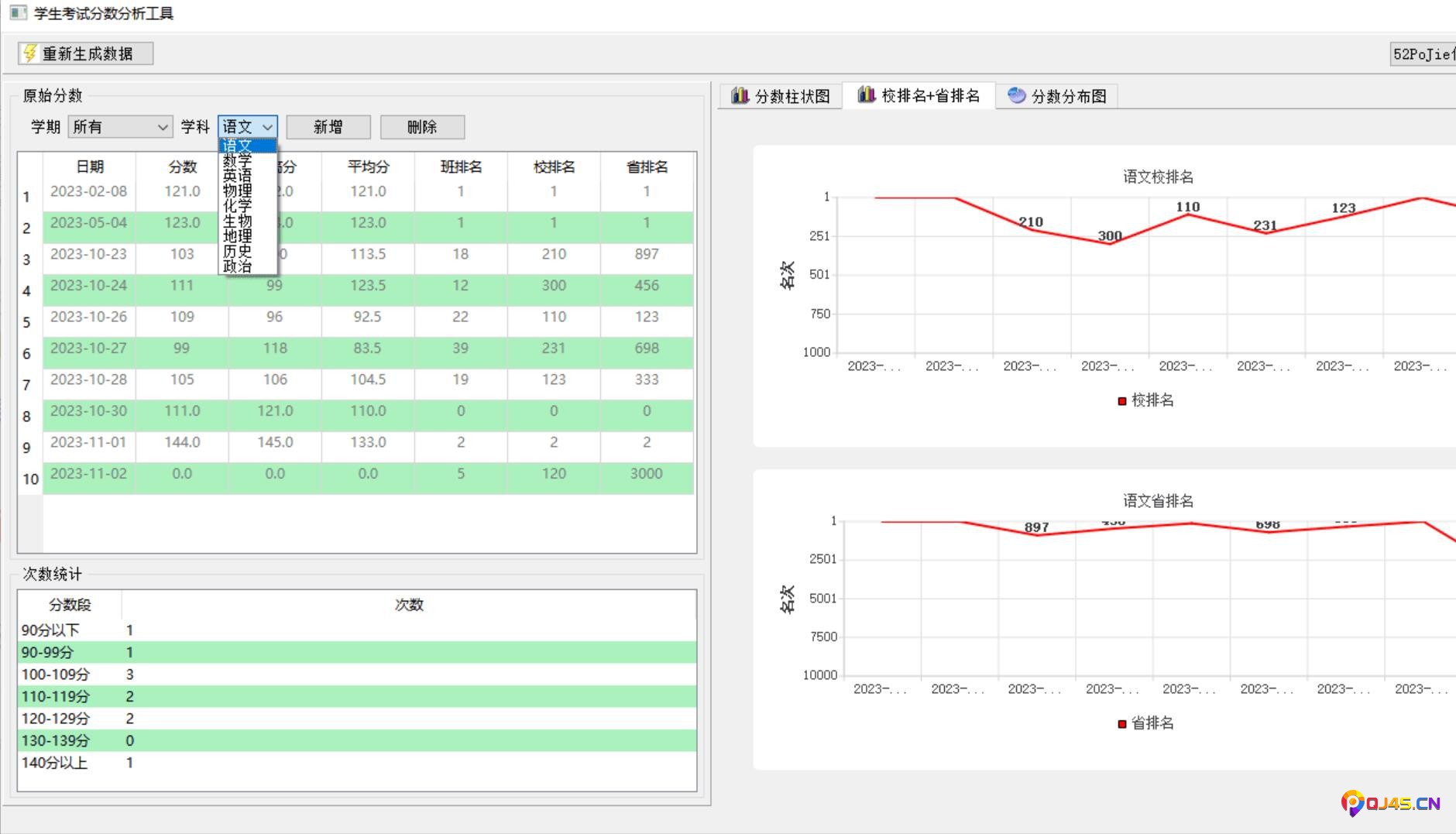1456x834 pixels.
Task: Select 化学 in the subject dropdown list
Action: click(x=248, y=206)
